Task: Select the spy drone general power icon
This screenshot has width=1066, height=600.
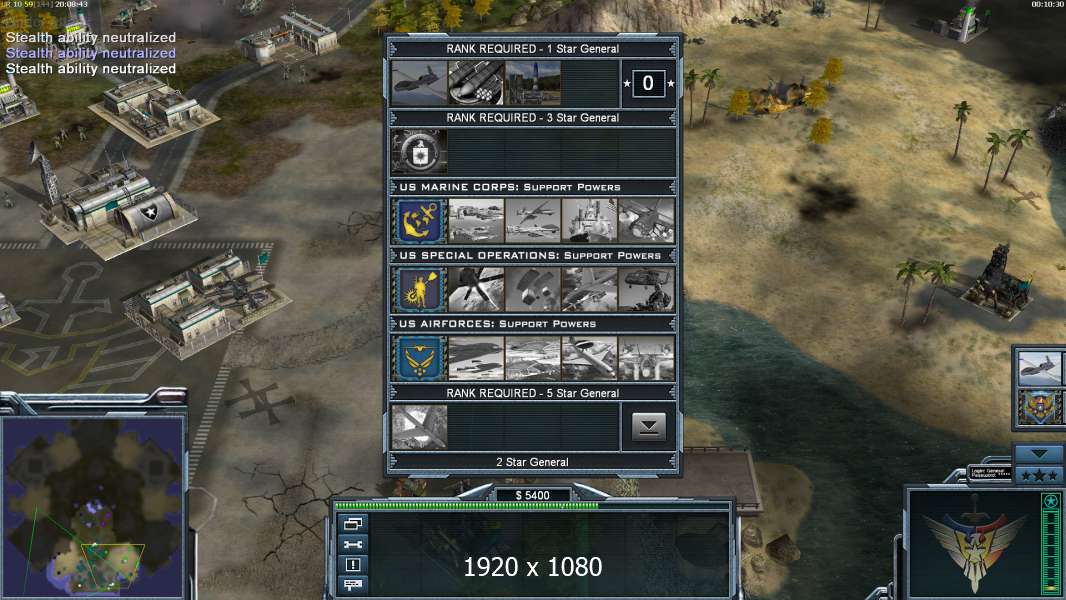Action: [x=419, y=83]
